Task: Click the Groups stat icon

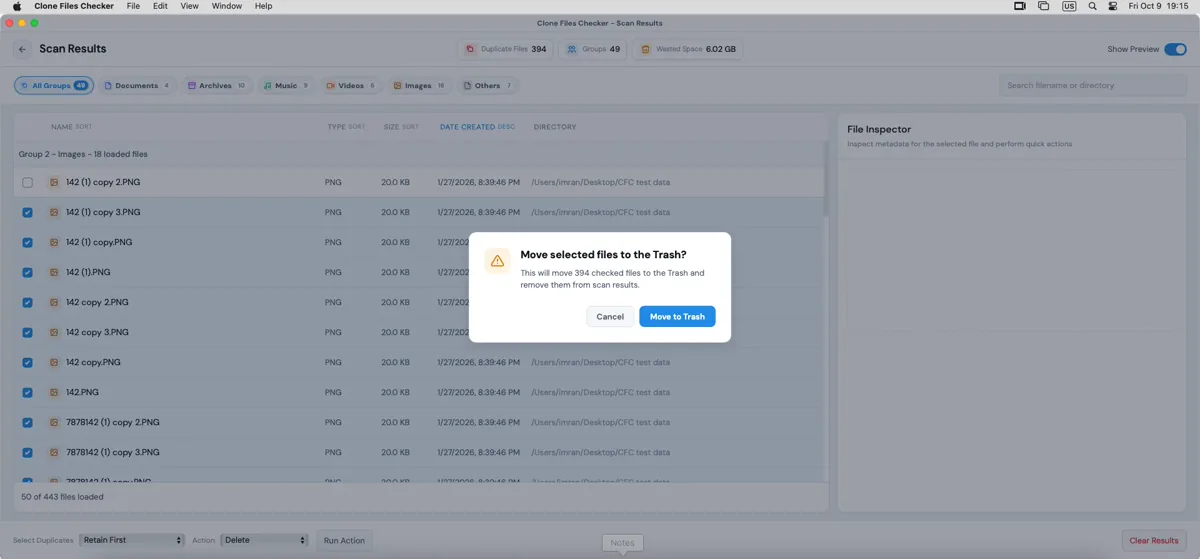Action: point(572,49)
